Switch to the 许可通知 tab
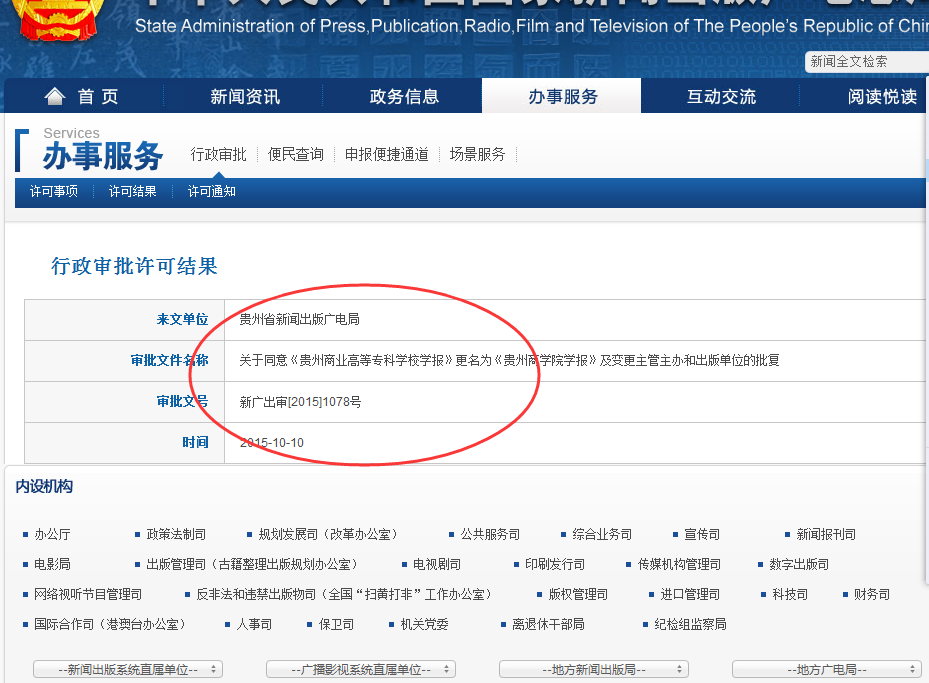 (212, 191)
